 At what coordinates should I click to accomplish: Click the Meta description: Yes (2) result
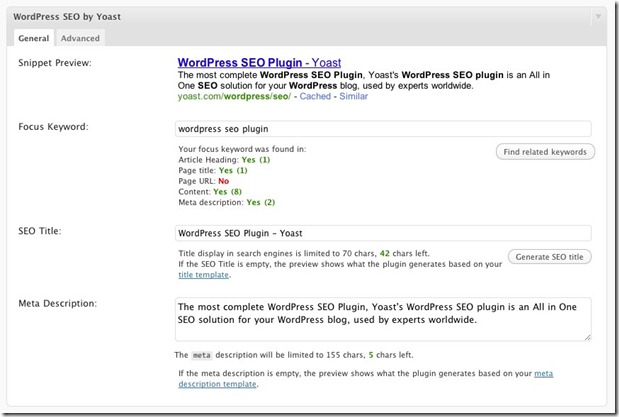[x=227, y=202]
